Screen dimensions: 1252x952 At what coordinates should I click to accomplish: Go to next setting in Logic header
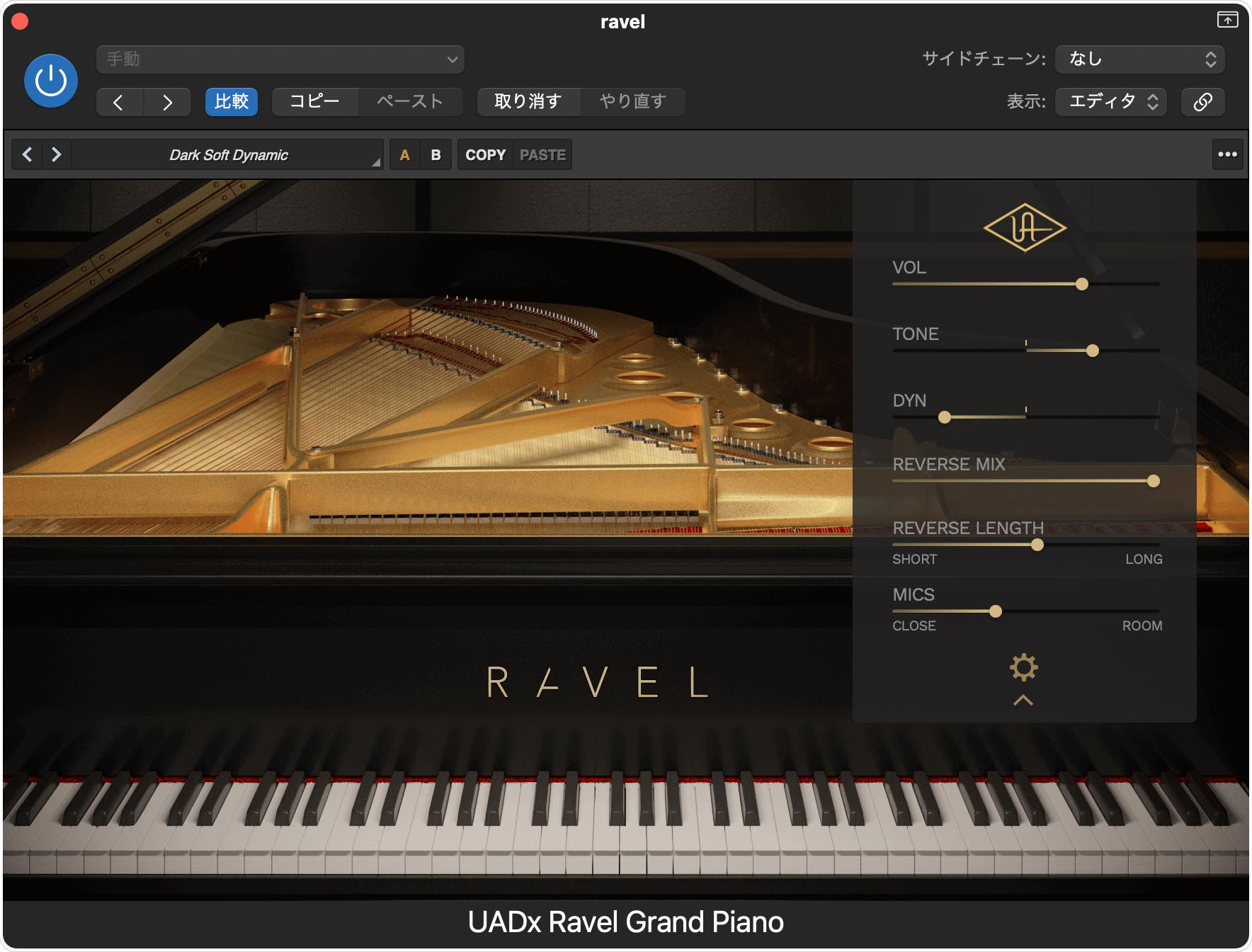167,102
